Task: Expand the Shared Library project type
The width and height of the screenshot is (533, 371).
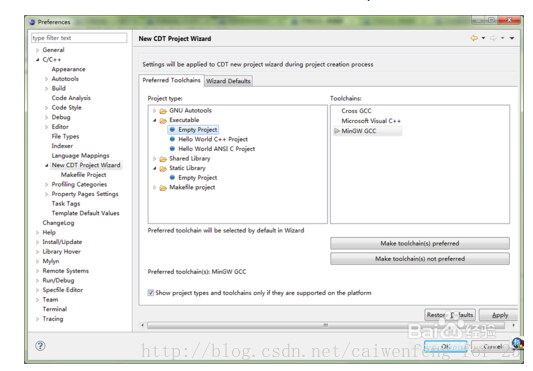Action: coord(155,159)
